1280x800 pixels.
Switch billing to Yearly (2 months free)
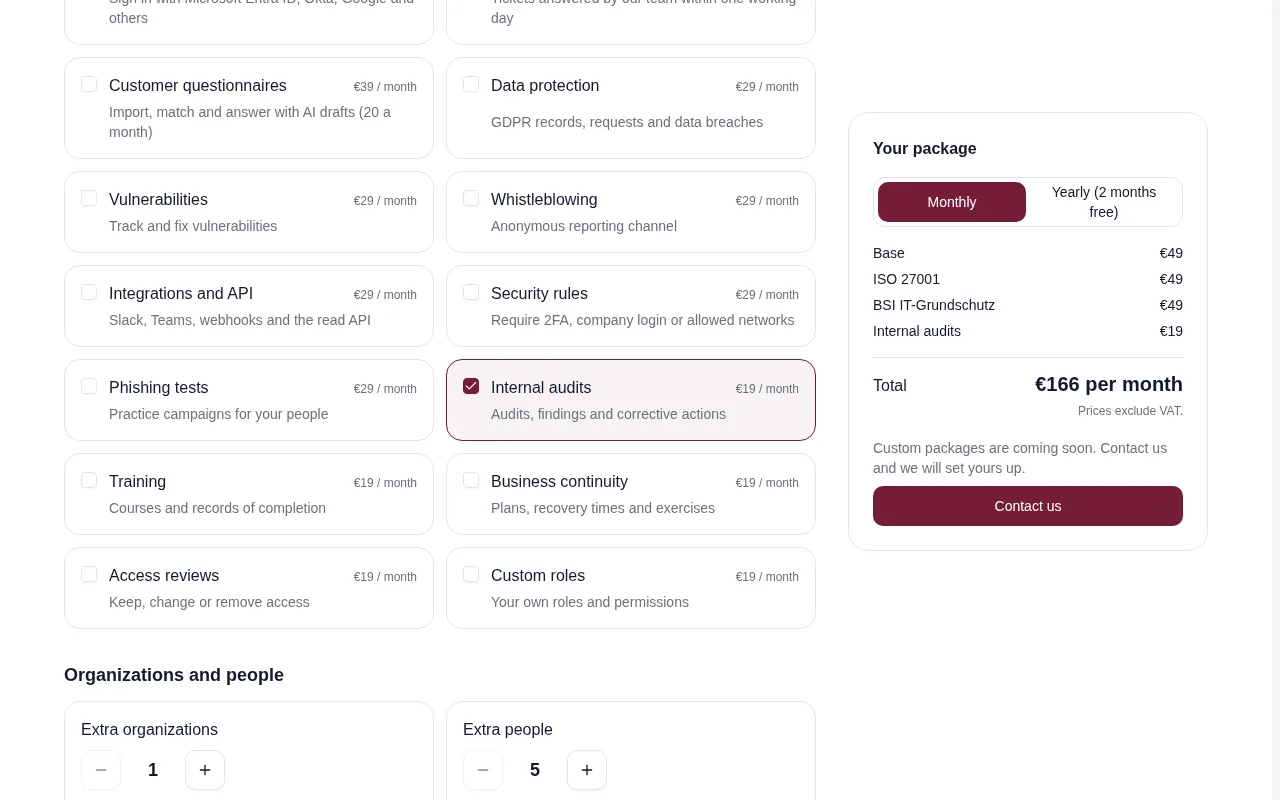tap(1104, 202)
